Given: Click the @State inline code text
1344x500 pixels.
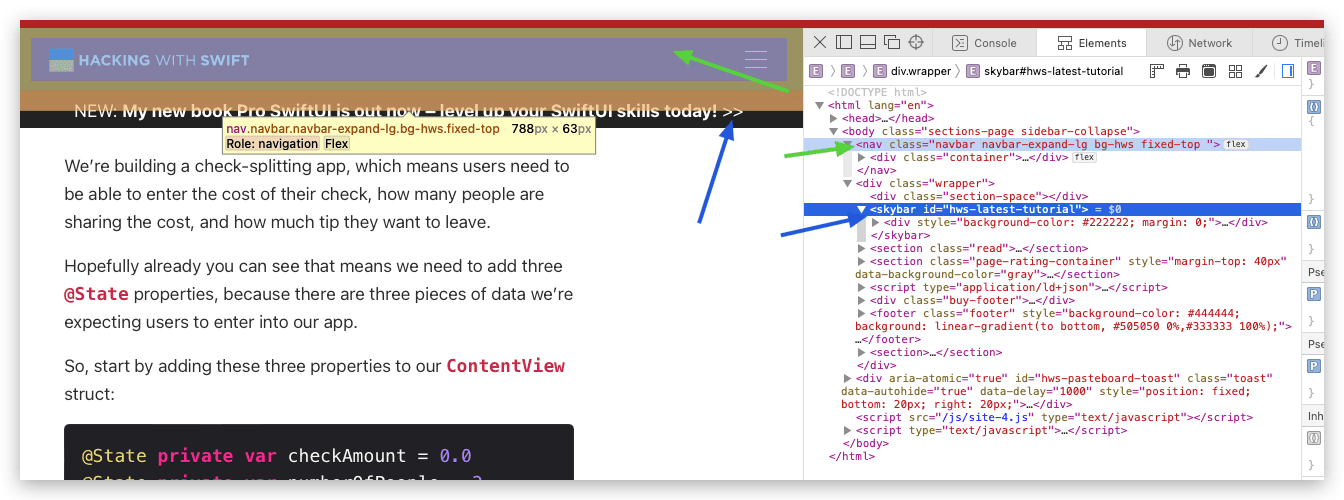Looking at the screenshot, I should [x=96, y=294].
